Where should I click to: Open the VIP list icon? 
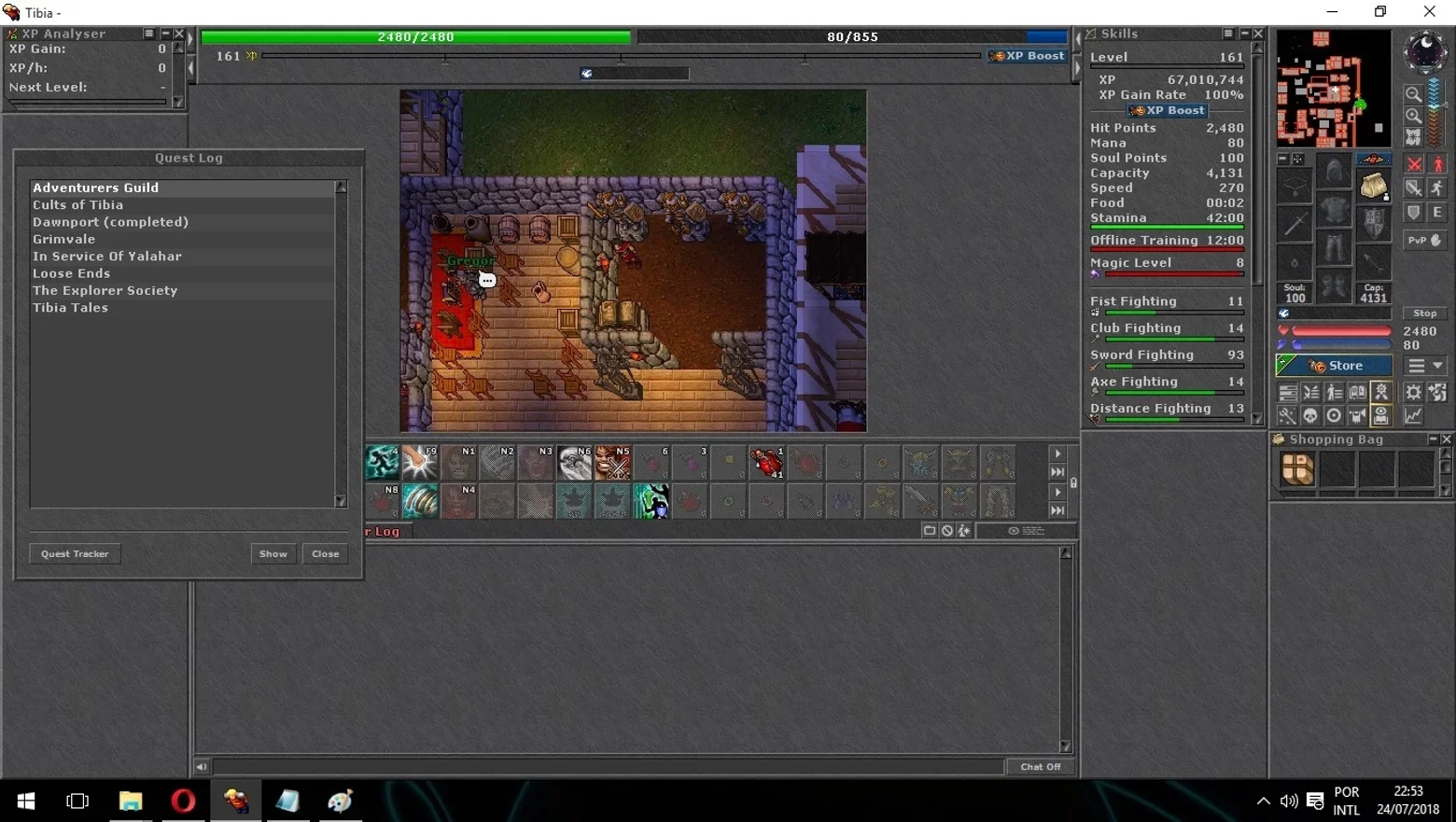click(1334, 393)
